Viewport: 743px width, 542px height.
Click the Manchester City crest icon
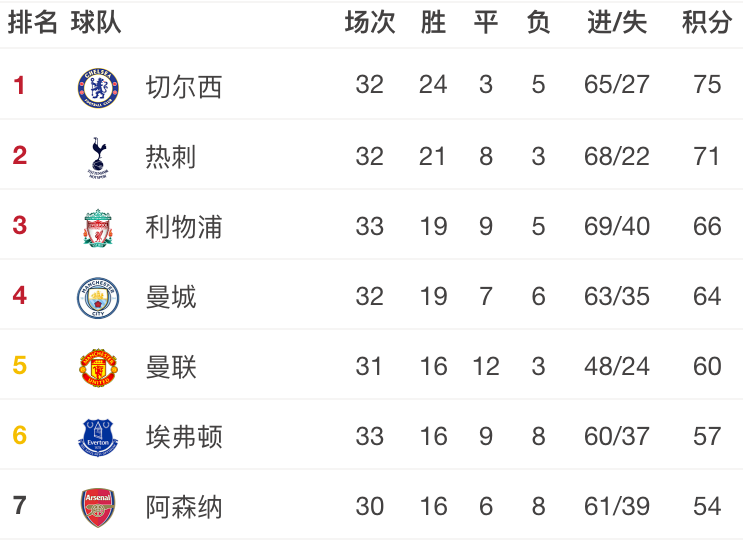click(x=98, y=298)
